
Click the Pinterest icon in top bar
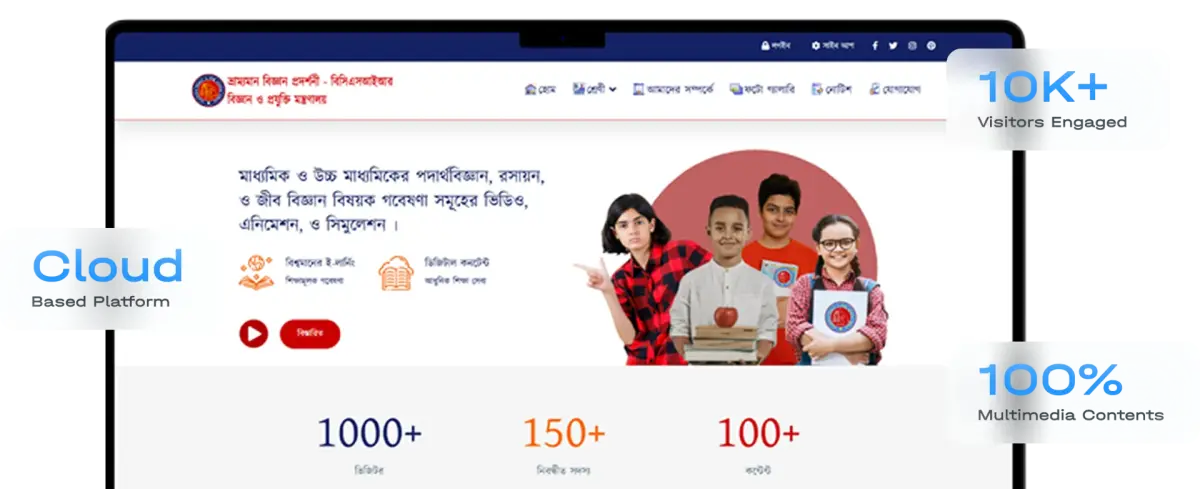(931, 46)
